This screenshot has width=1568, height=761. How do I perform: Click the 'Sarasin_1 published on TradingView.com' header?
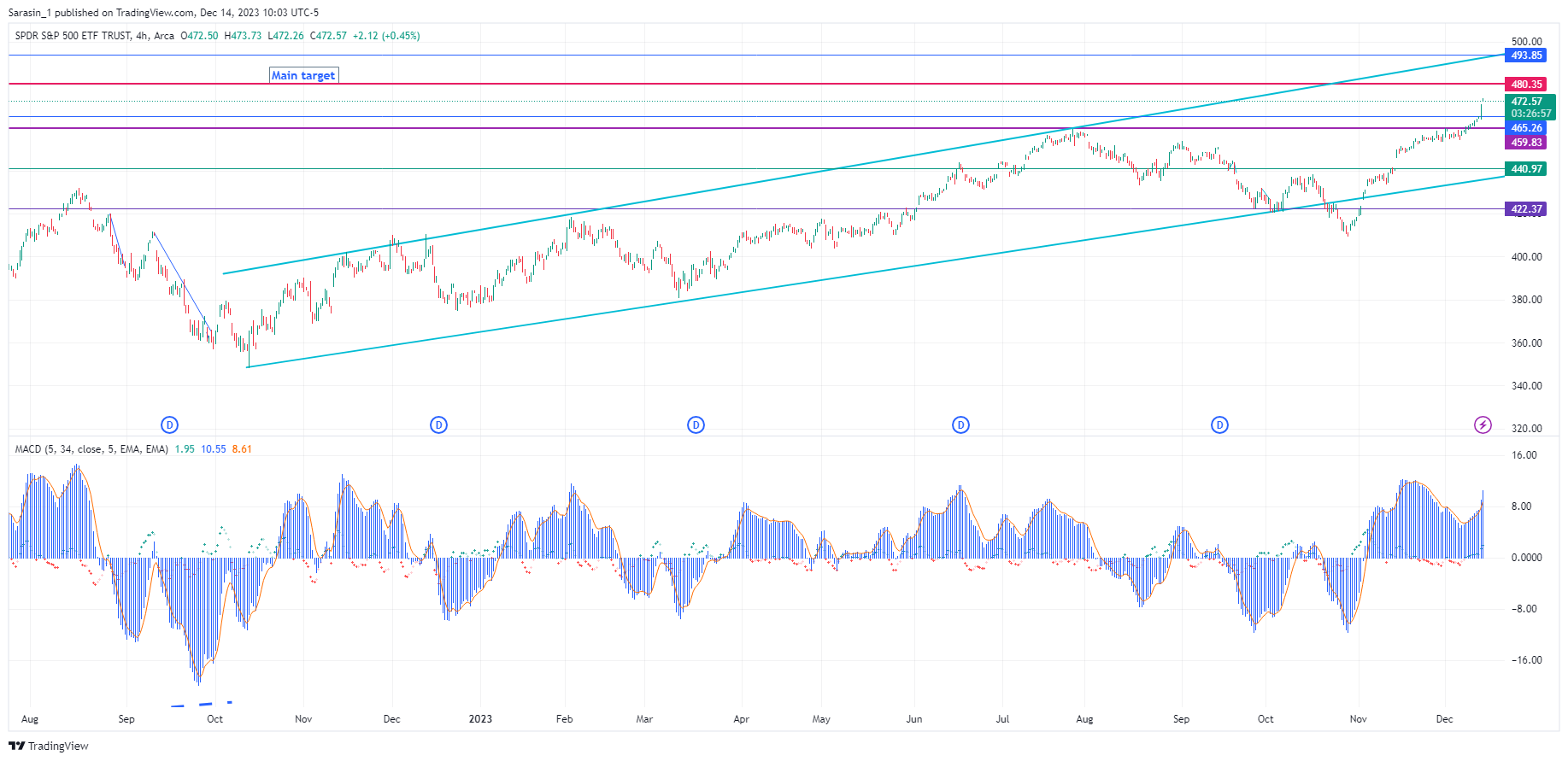[101, 13]
